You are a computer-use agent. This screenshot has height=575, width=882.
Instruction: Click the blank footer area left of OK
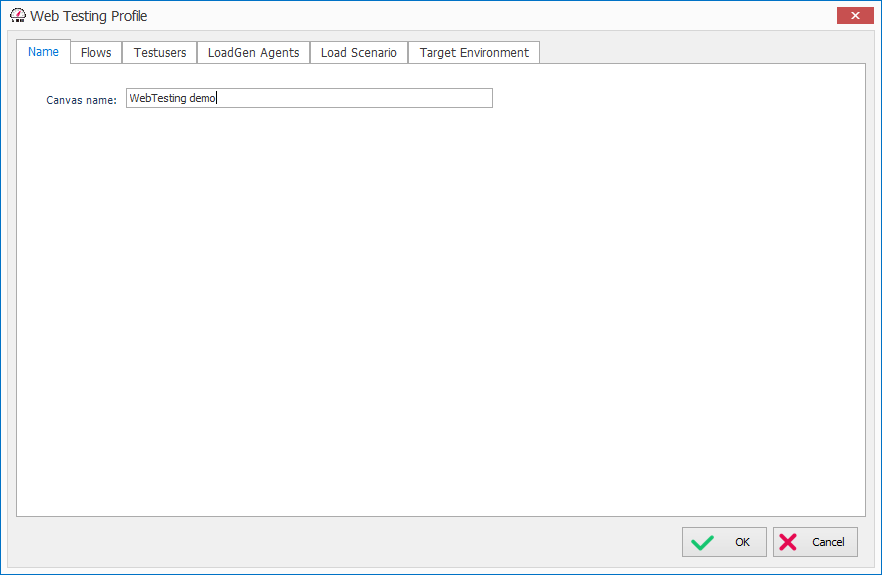click(x=350, y=542)
